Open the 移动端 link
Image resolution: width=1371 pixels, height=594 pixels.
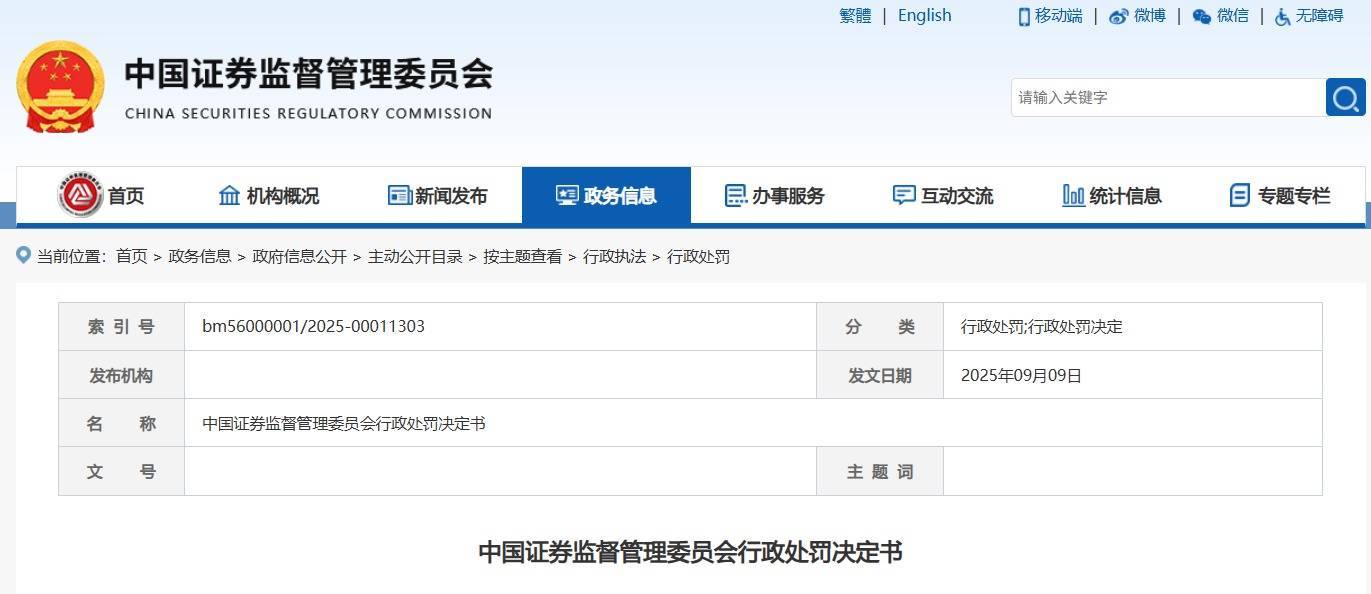click(x=1059, y=16)
